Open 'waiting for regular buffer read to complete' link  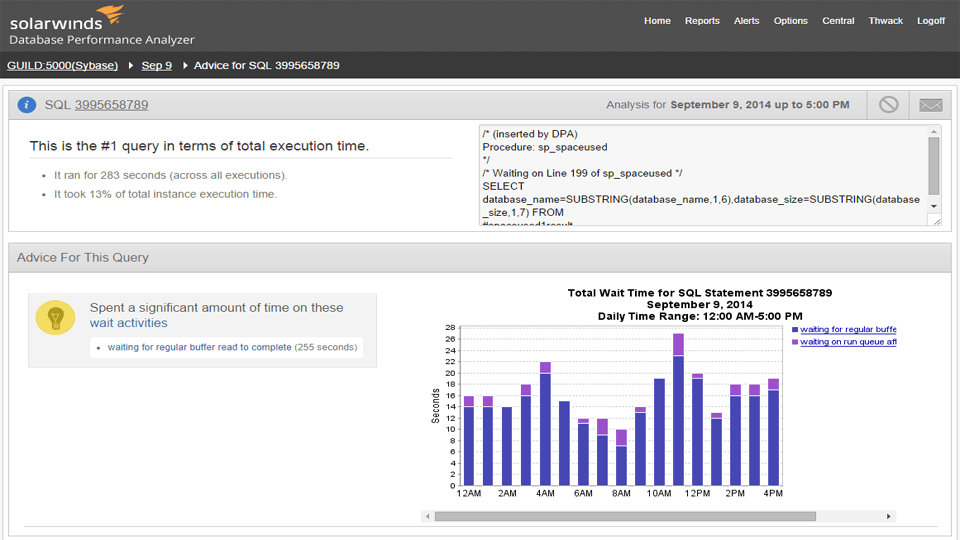(x=200, y=347)
